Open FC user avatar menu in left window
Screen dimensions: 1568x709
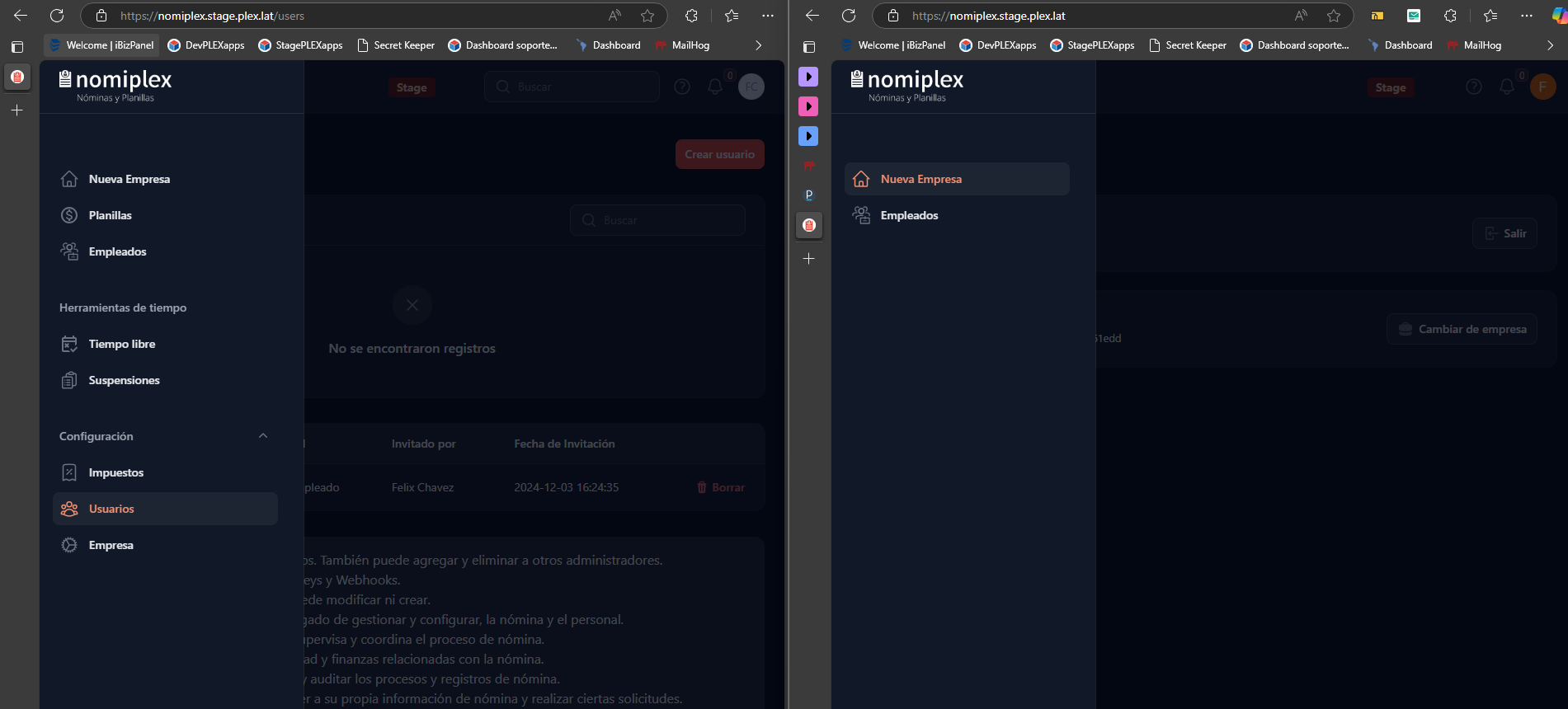click(751, 87)
